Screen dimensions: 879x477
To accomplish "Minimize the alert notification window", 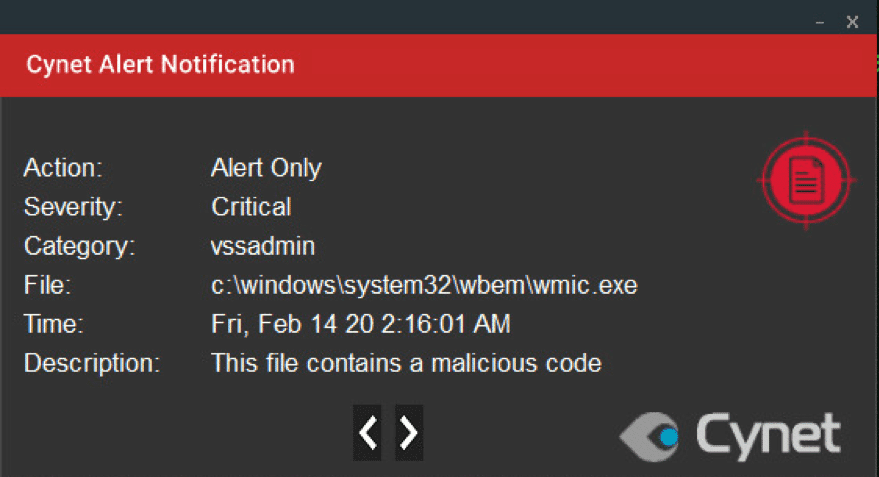I will (820, 22).
